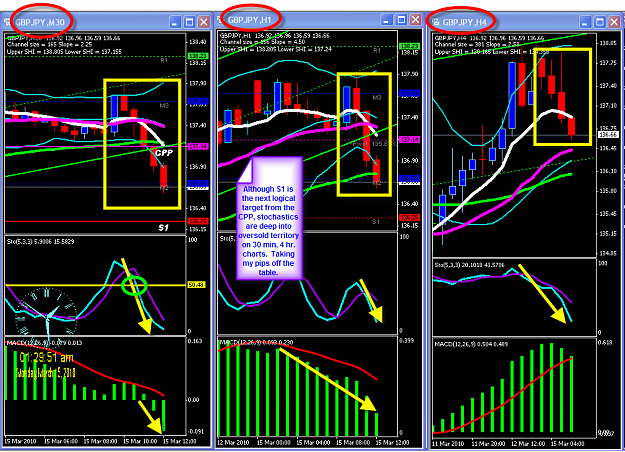The width and height of the screenshot is (625, 452).
Task: Minimize the GBPJPY,H4 chart window
Action: [585, 22]
